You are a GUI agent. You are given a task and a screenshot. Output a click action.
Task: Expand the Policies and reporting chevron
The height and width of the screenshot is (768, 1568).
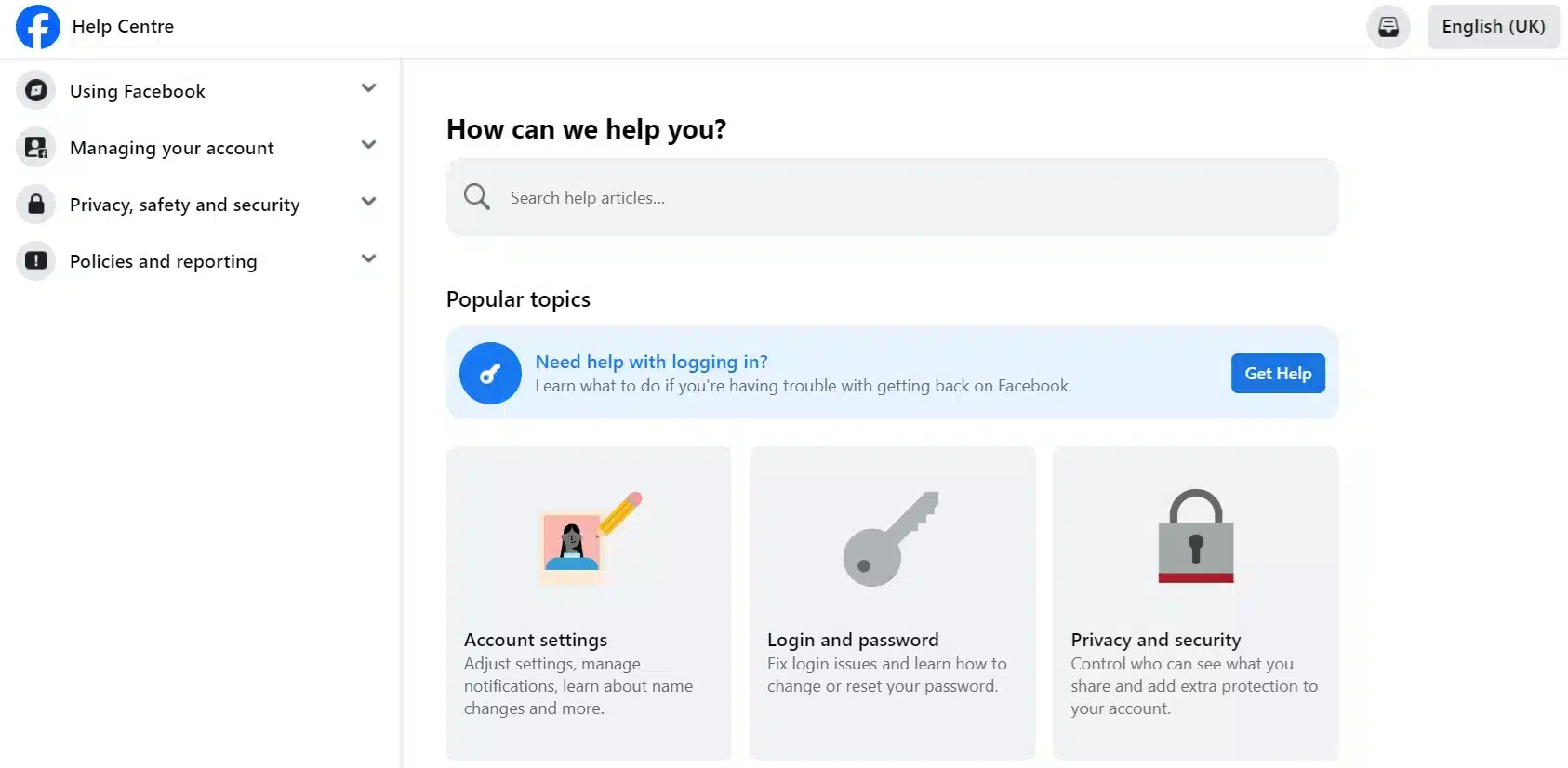tap(368, 258)
